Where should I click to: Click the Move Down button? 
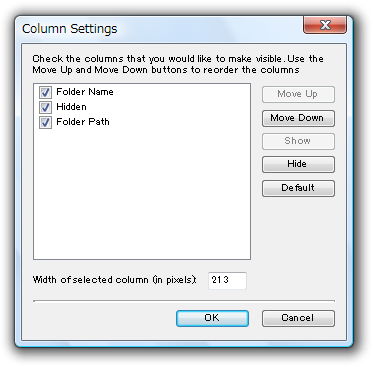pyautogui.click(x=298, y=118)
